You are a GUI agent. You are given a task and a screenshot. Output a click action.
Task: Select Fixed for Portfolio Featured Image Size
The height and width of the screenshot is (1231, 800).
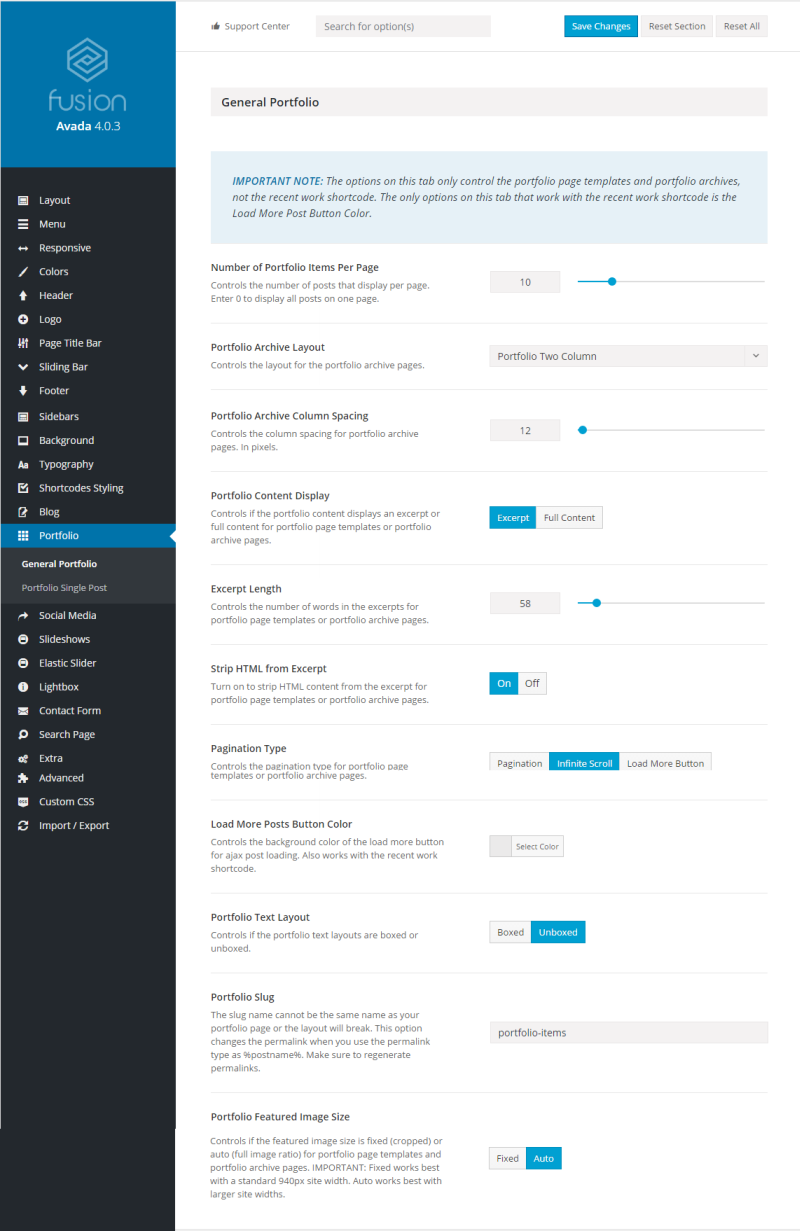tap(507, 1158)
